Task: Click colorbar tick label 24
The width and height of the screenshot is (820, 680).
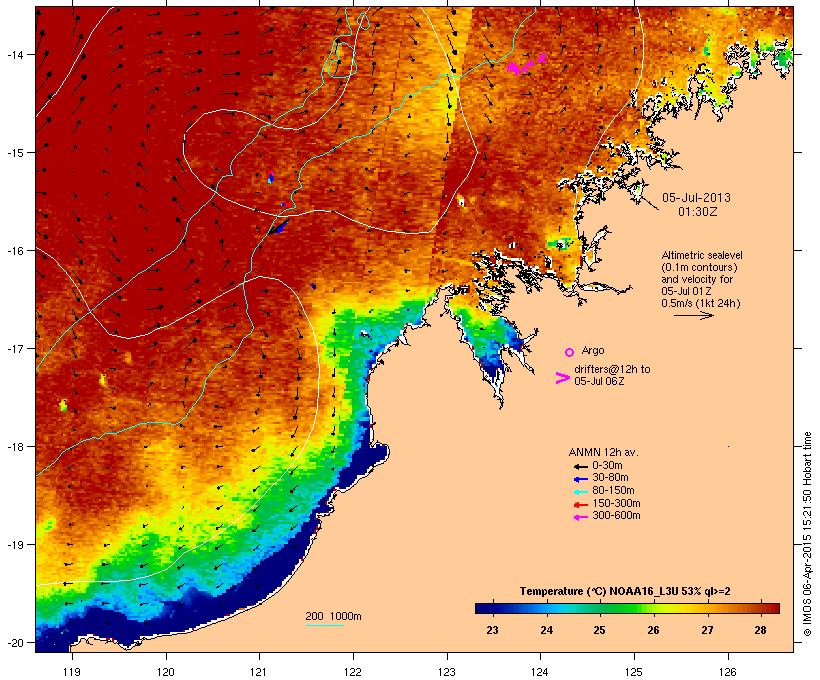Action: click(x=546, y=630)
